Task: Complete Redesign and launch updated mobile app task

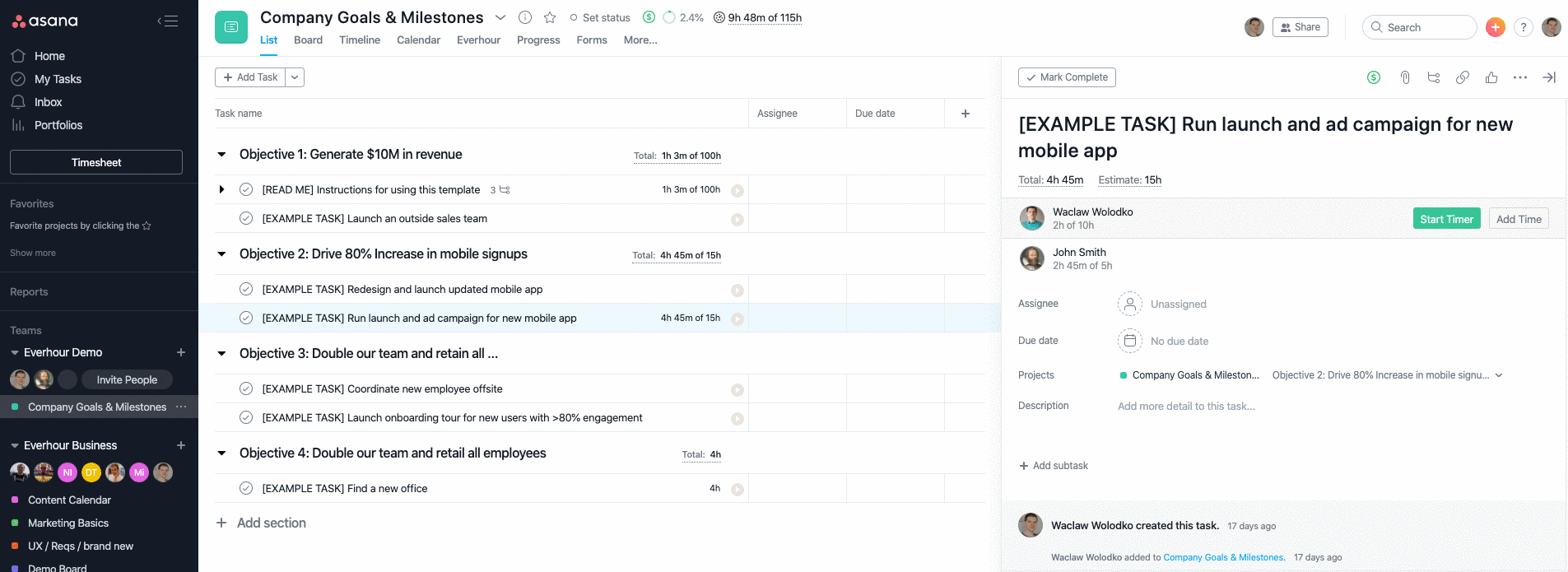Action: (x=245, y=289)
